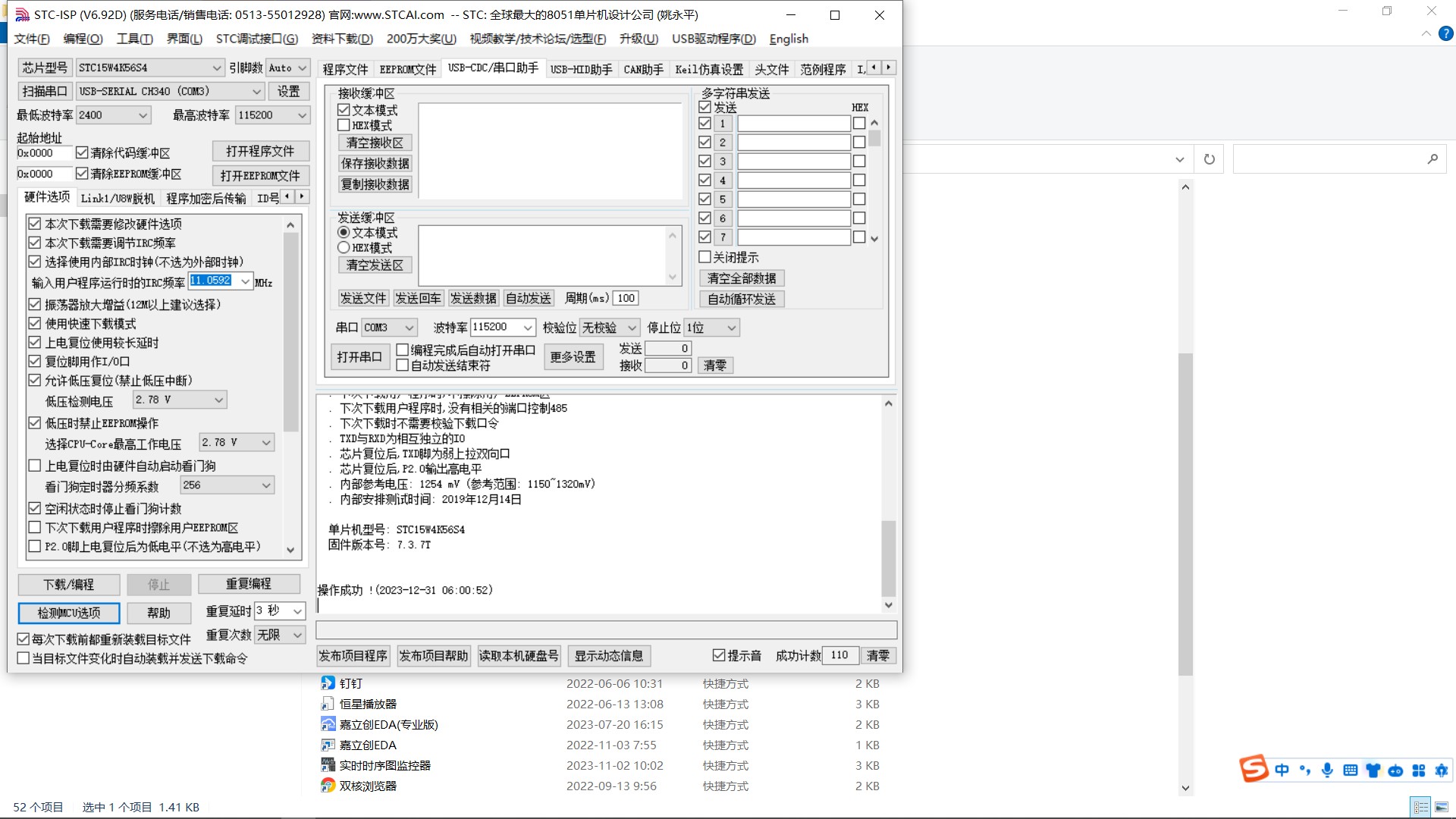Enable 上电复位时由硬件自动启动看门狗

click(34, 466)
